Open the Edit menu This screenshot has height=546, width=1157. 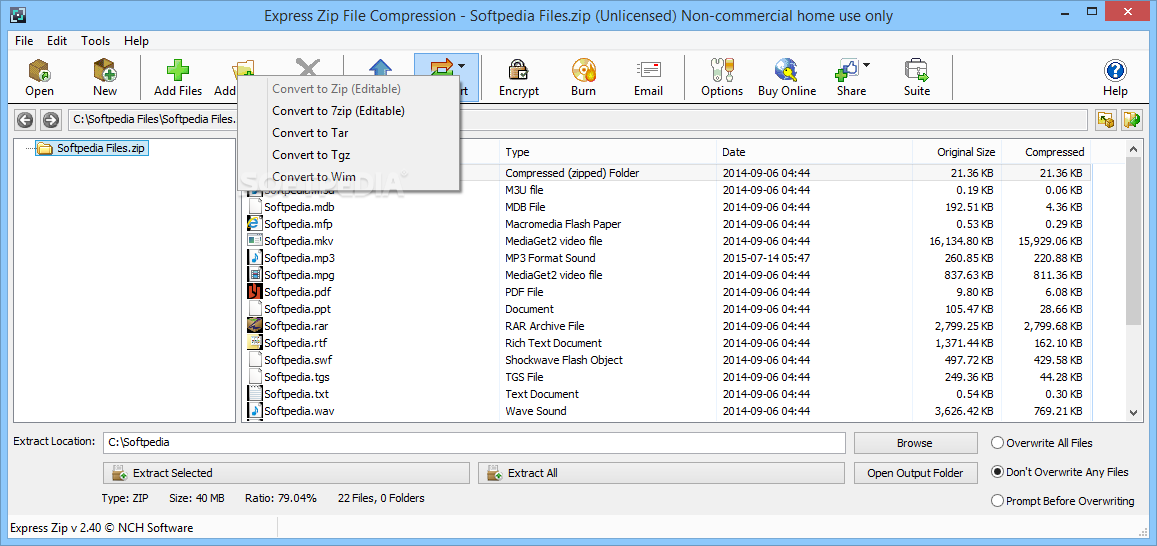(x=57, y=41)
